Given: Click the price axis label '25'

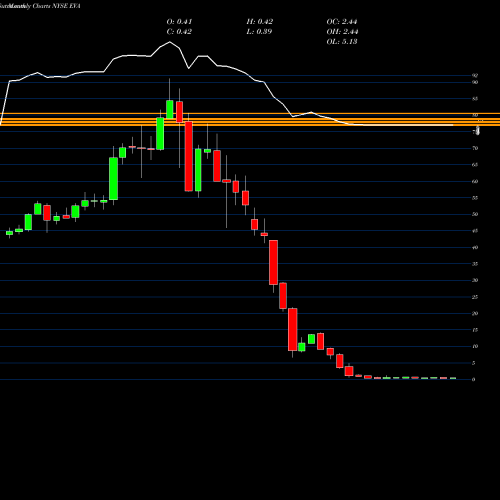Looking at the screenshot, I should click(475, 297).
